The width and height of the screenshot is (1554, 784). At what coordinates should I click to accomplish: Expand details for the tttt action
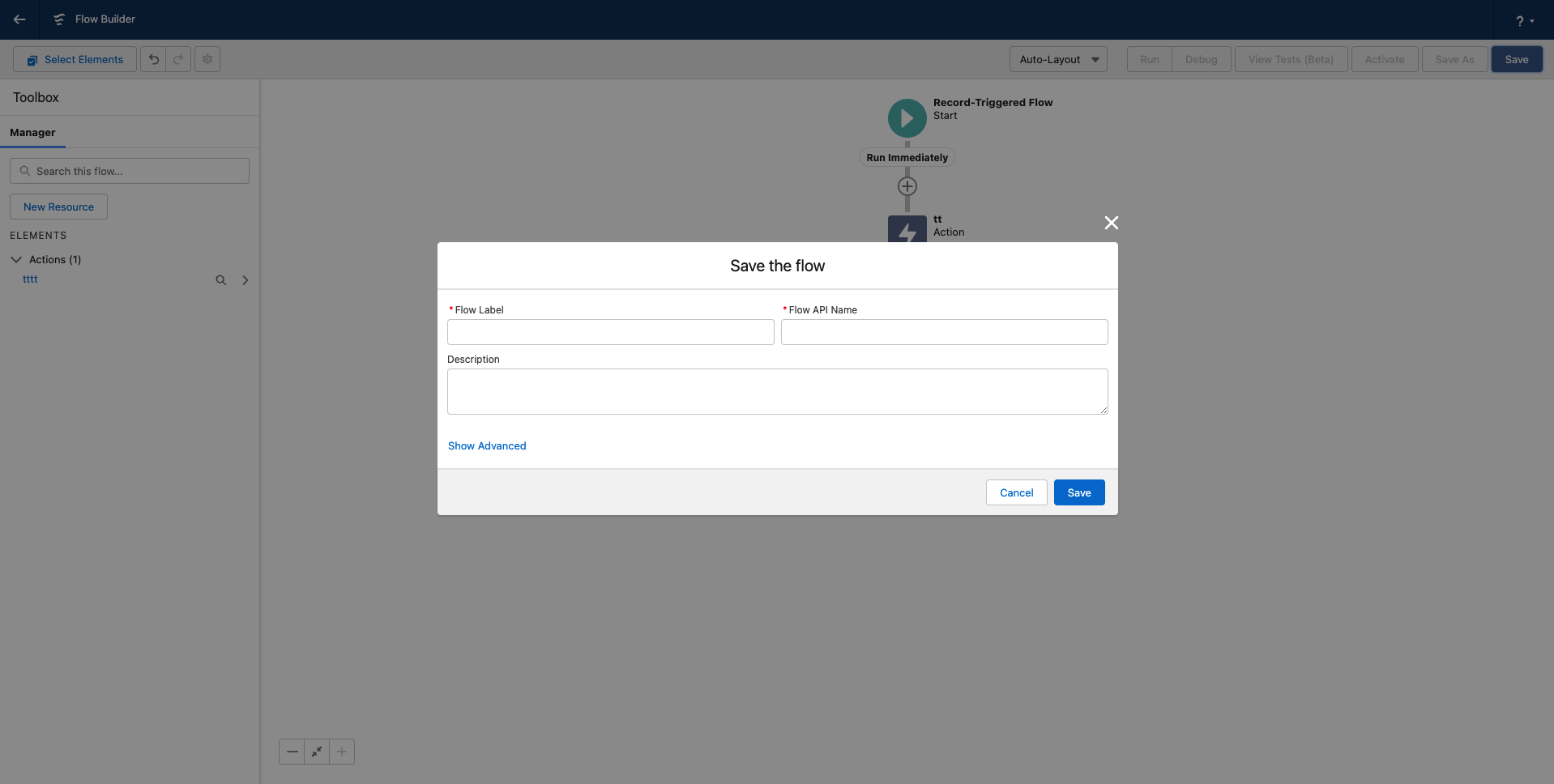[245, 279]
